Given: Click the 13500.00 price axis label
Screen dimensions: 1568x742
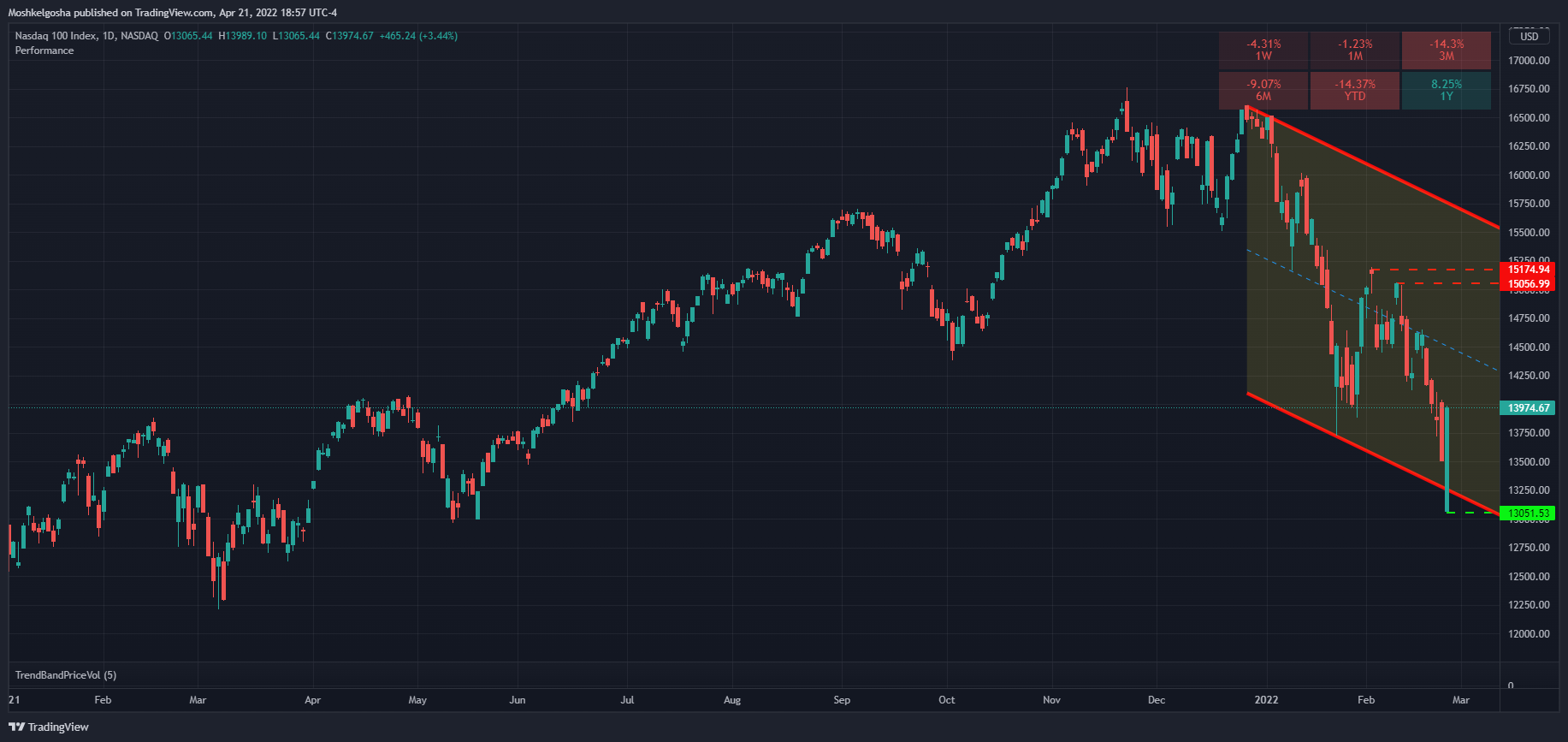Looking at the screenshot, I should point(1529,462).
